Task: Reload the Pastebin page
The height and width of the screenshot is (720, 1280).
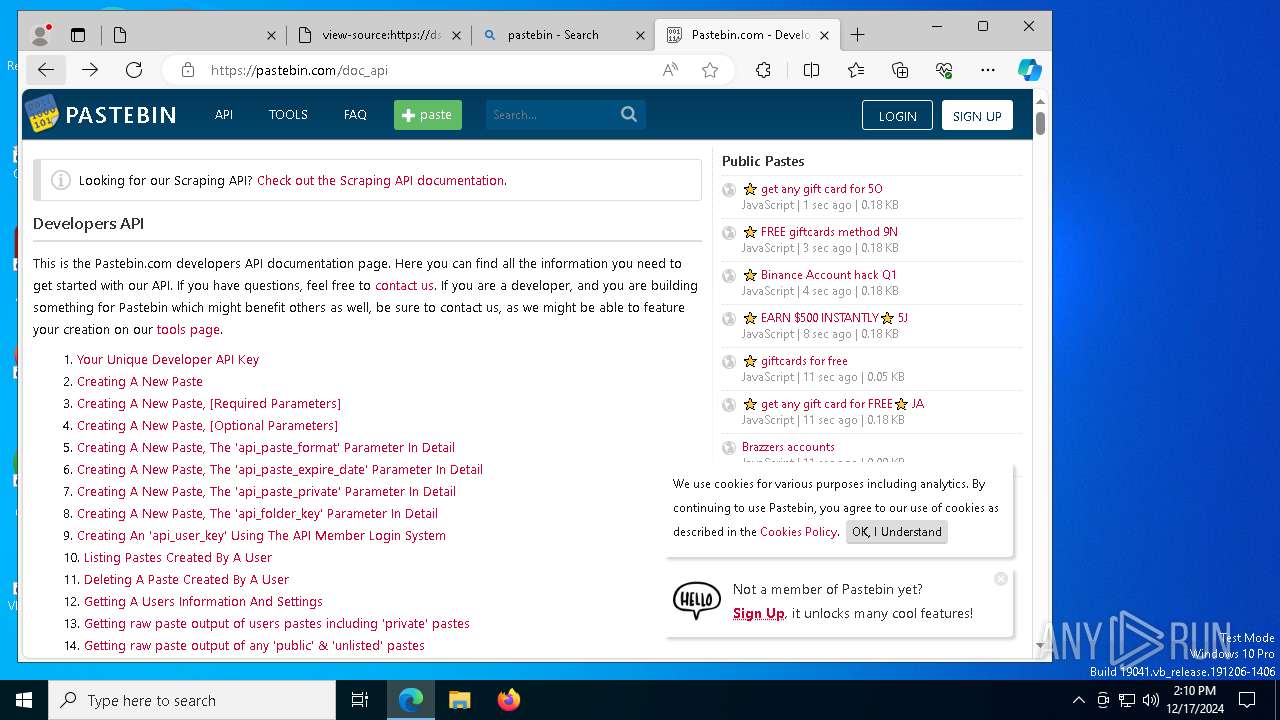Action: pos(134,70)
